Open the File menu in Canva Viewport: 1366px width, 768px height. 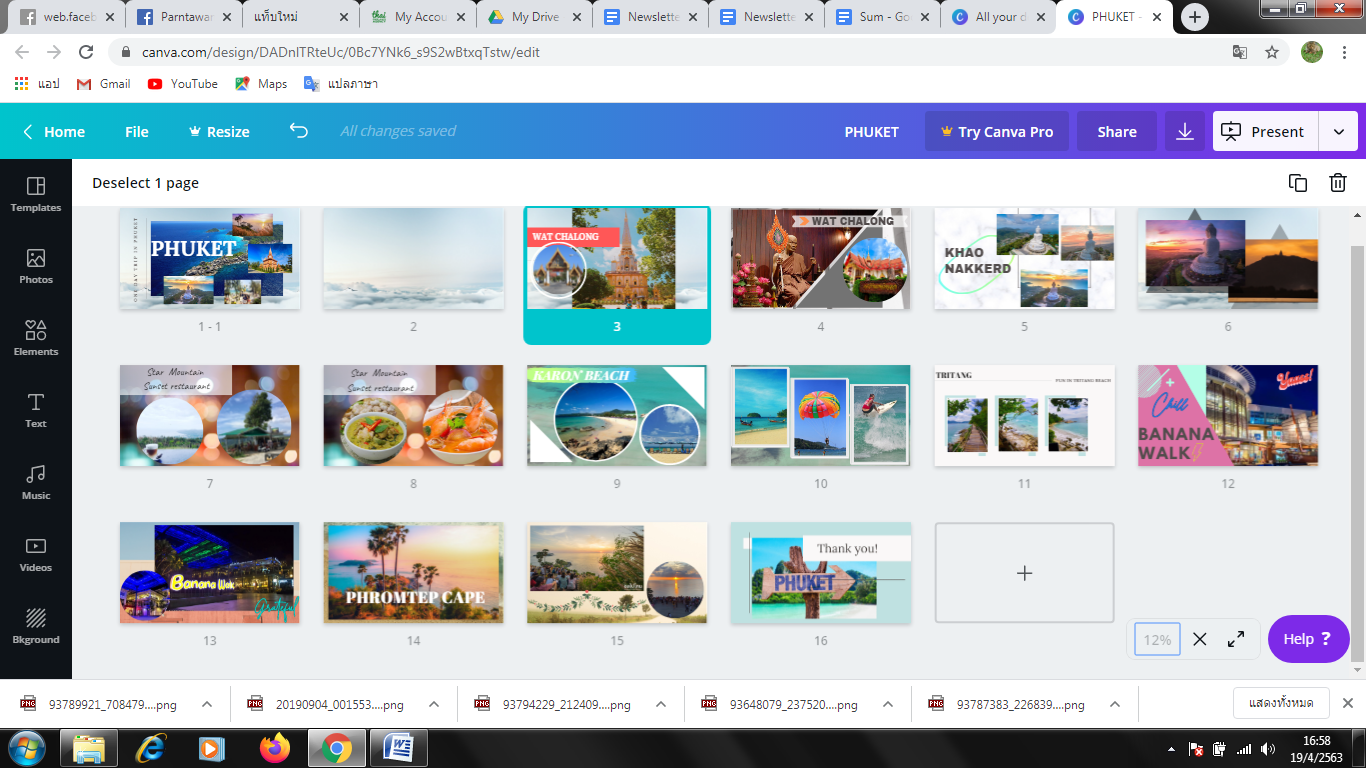(137, 131)
